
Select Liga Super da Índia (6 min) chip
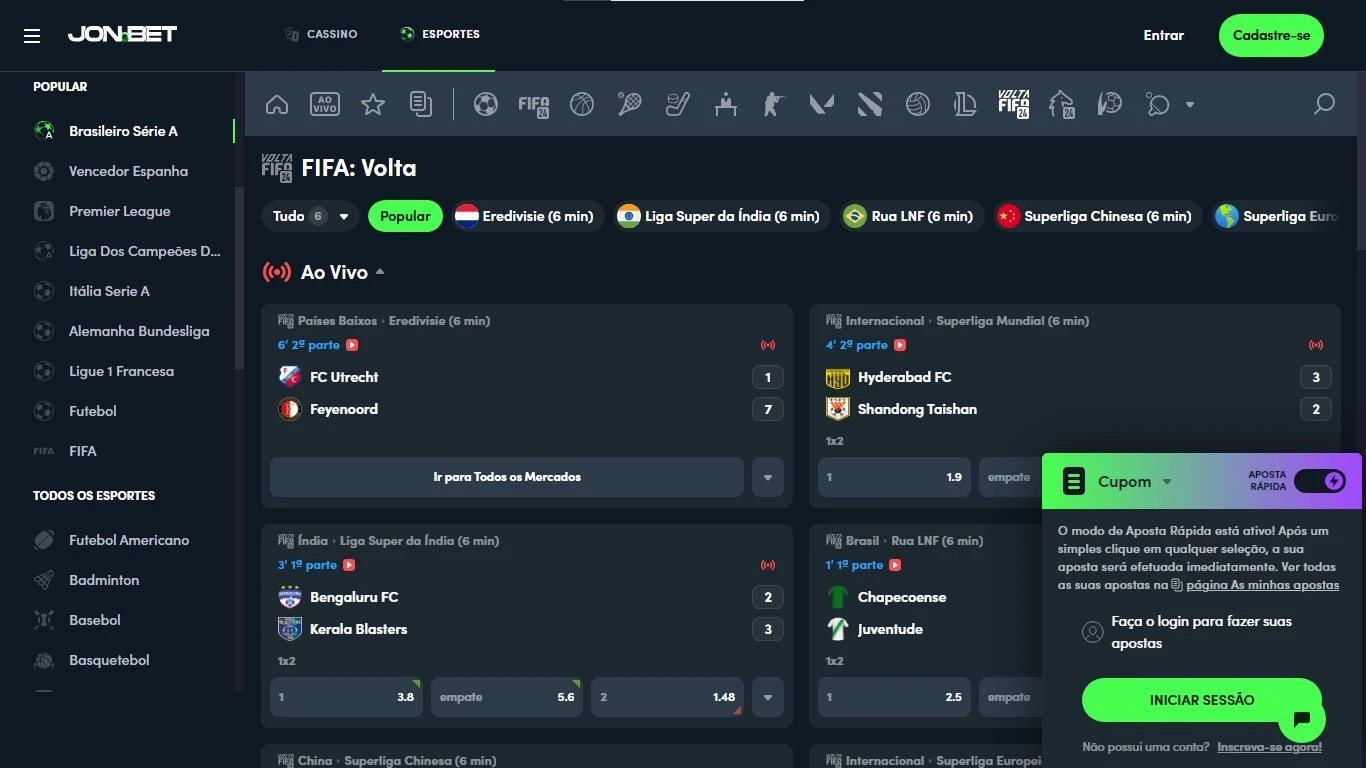722,216
